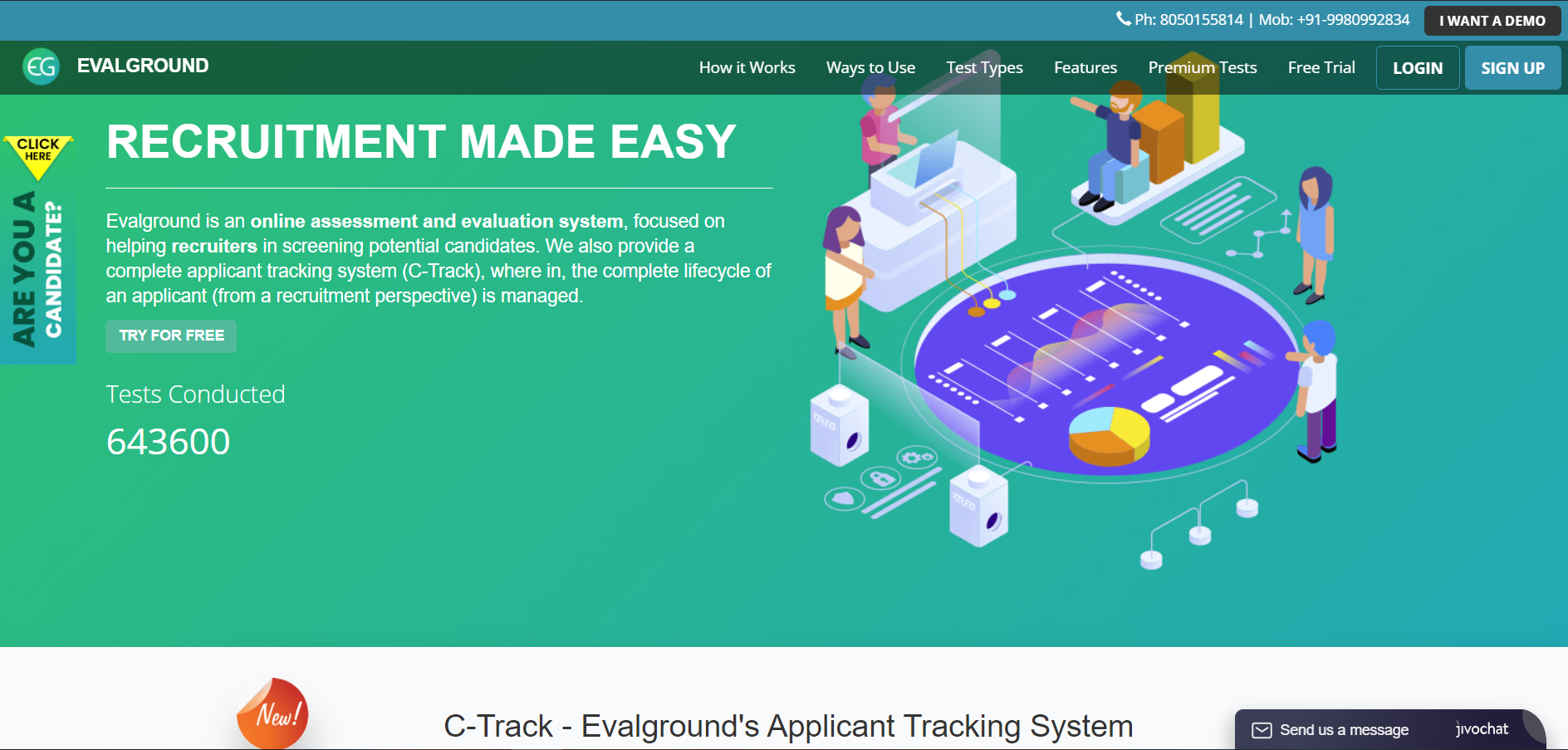
Task: Open the How it Works menu item
Action: [x=747, y=67]
